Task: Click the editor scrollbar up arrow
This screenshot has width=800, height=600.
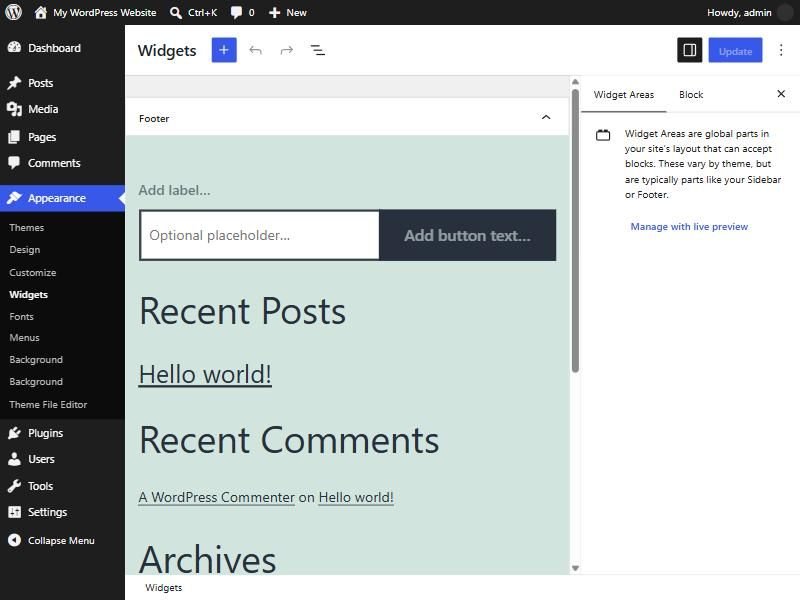Action: click(x=575, y=82)
